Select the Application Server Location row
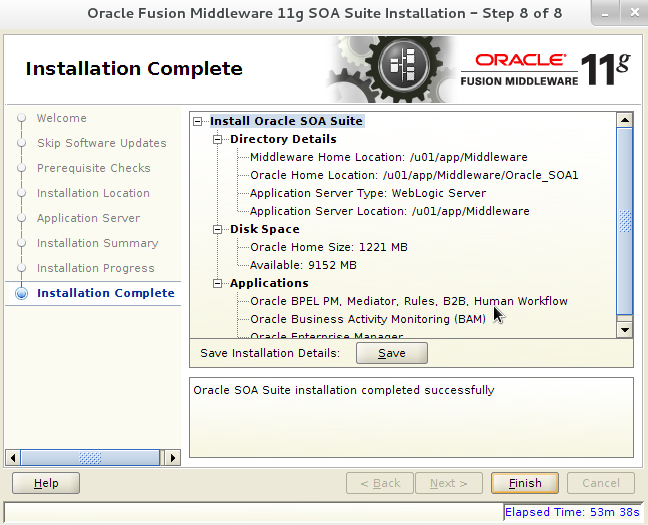This screenshot has width=648, height=525. pos(390,211)
